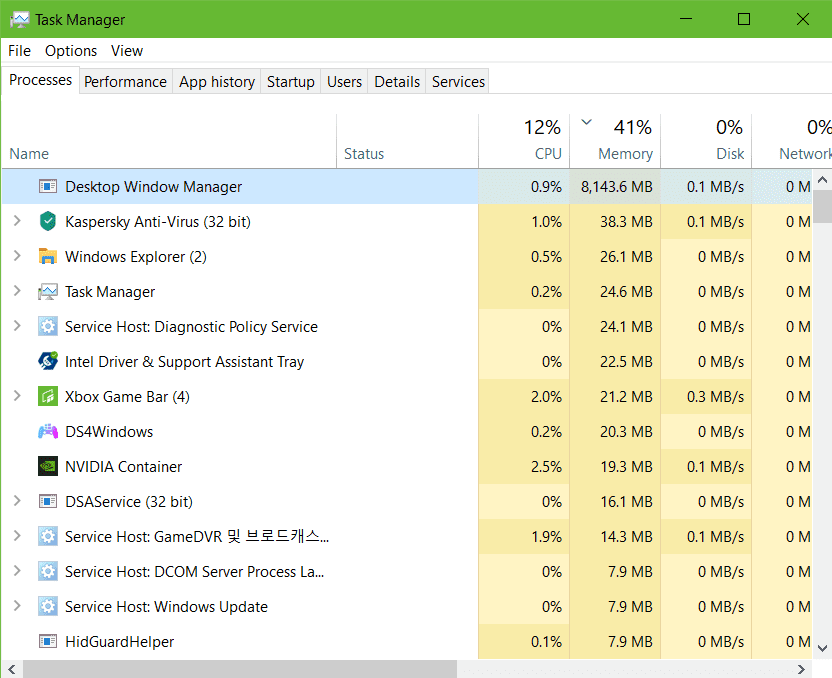The width and height of the screenshot is (832, 678).
Task: Expand the Windows Explorer process group
Action: pyautogui.click(x=16, y=257)
